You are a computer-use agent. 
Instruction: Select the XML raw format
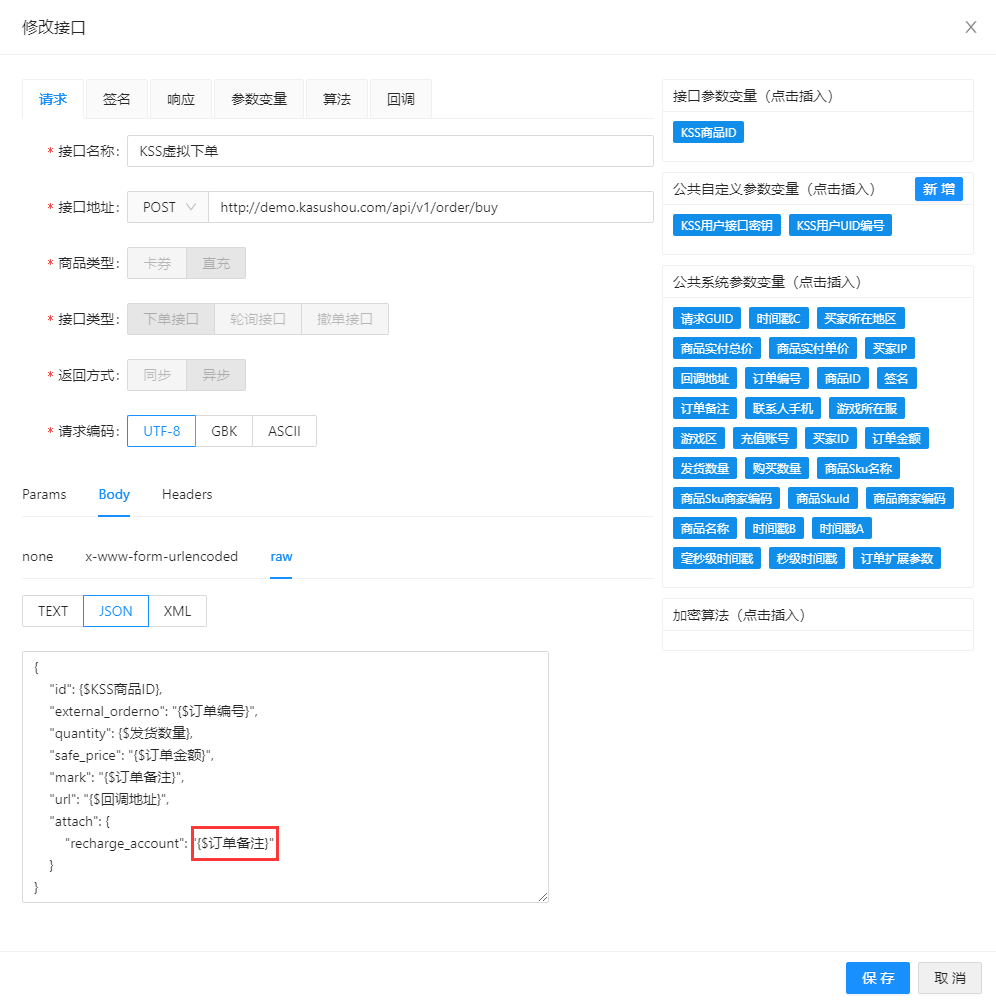tap(177, 611)
